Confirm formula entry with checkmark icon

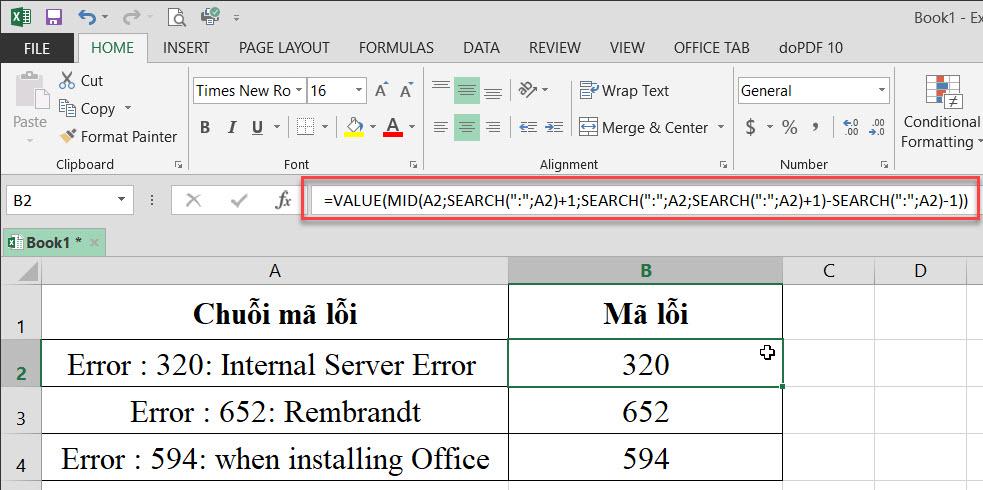coord(239,201)
